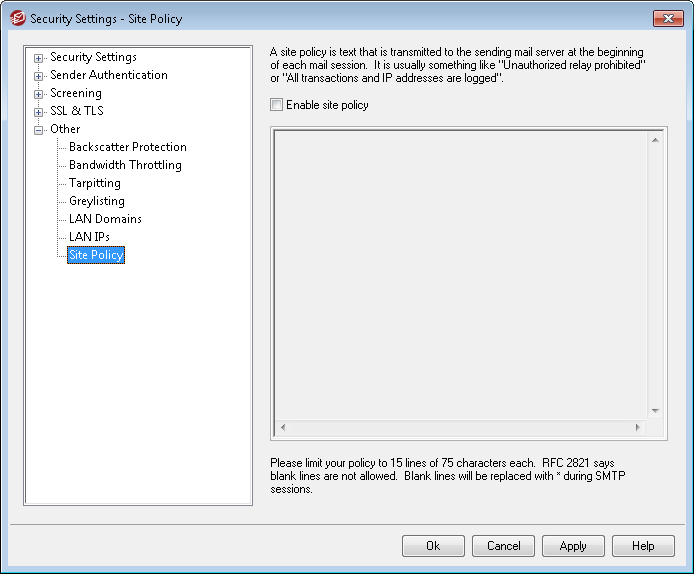Enable the site policy checkbox

[x=277, y=105]
